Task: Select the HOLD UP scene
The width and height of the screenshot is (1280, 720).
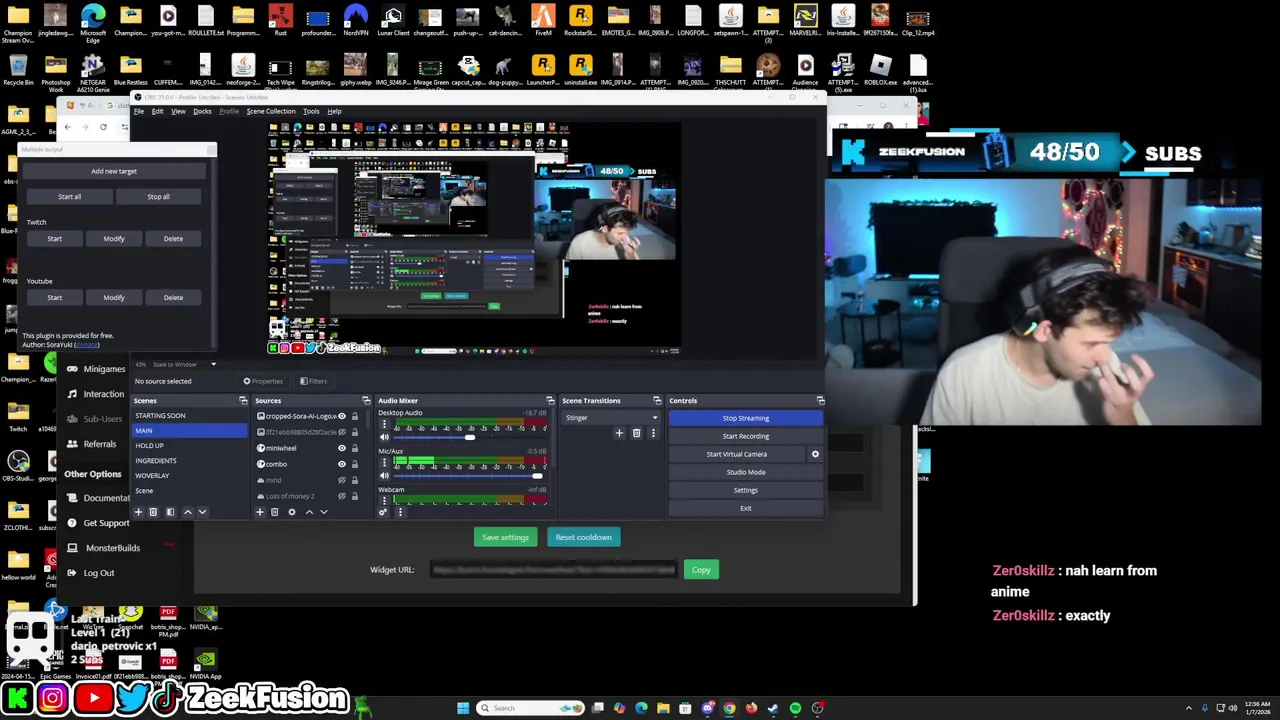Action: (190, 446)
